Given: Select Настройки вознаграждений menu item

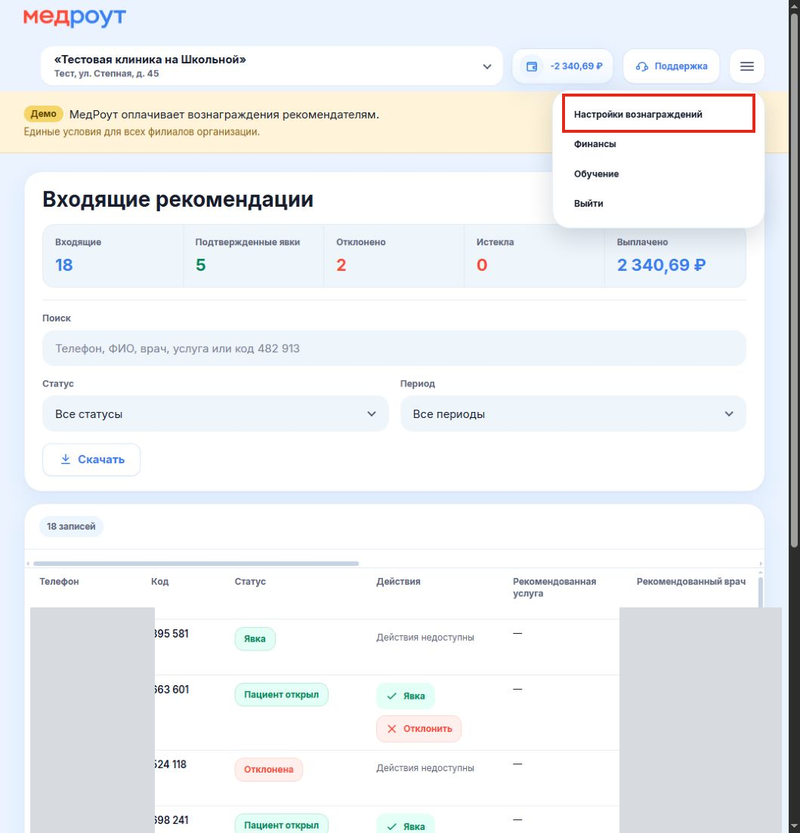Looking at the screenshot, I should point(659,114).
